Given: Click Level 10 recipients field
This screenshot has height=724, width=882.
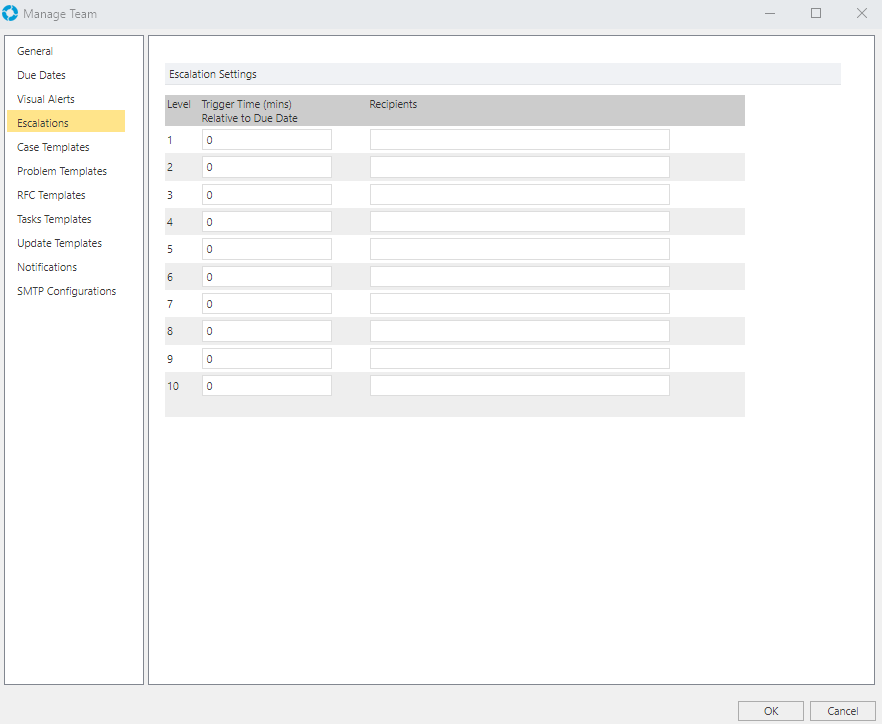Looking at the screenshot, I should 519,386.
